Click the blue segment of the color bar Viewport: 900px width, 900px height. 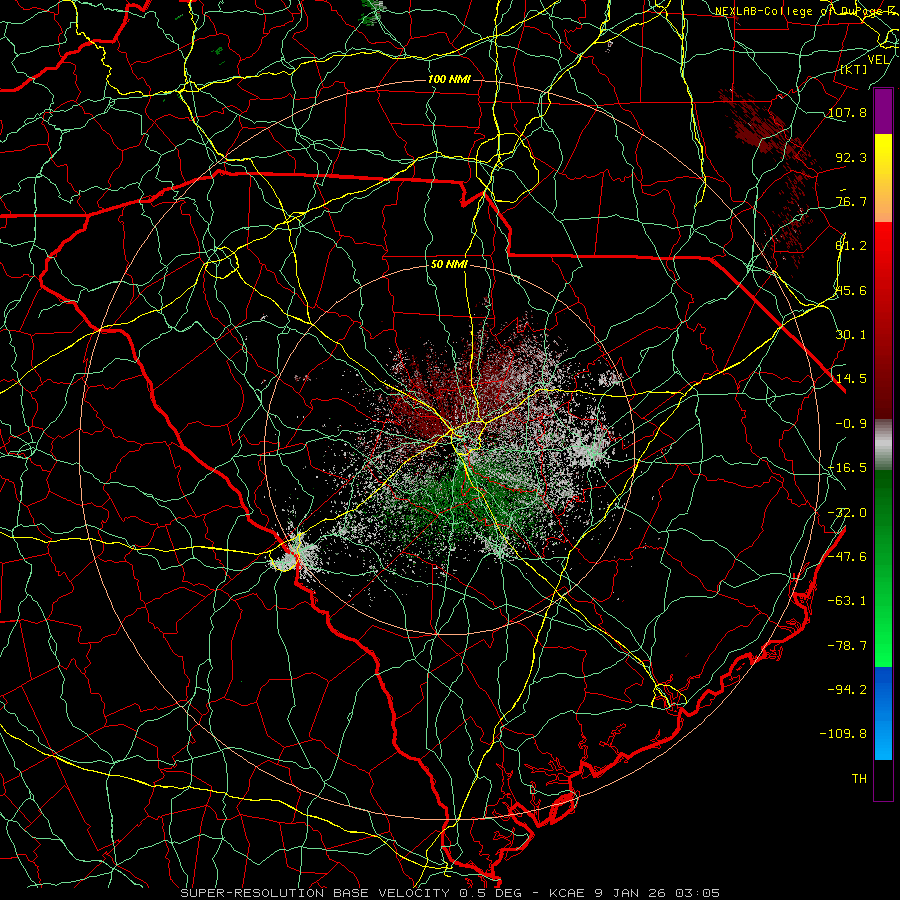click(x=883, y=713)
